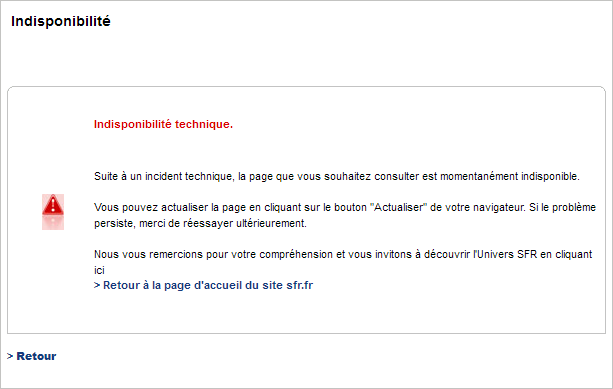Click the red warning triangle icon
This screenshot has width=613, height=389.
click(53, 205)
